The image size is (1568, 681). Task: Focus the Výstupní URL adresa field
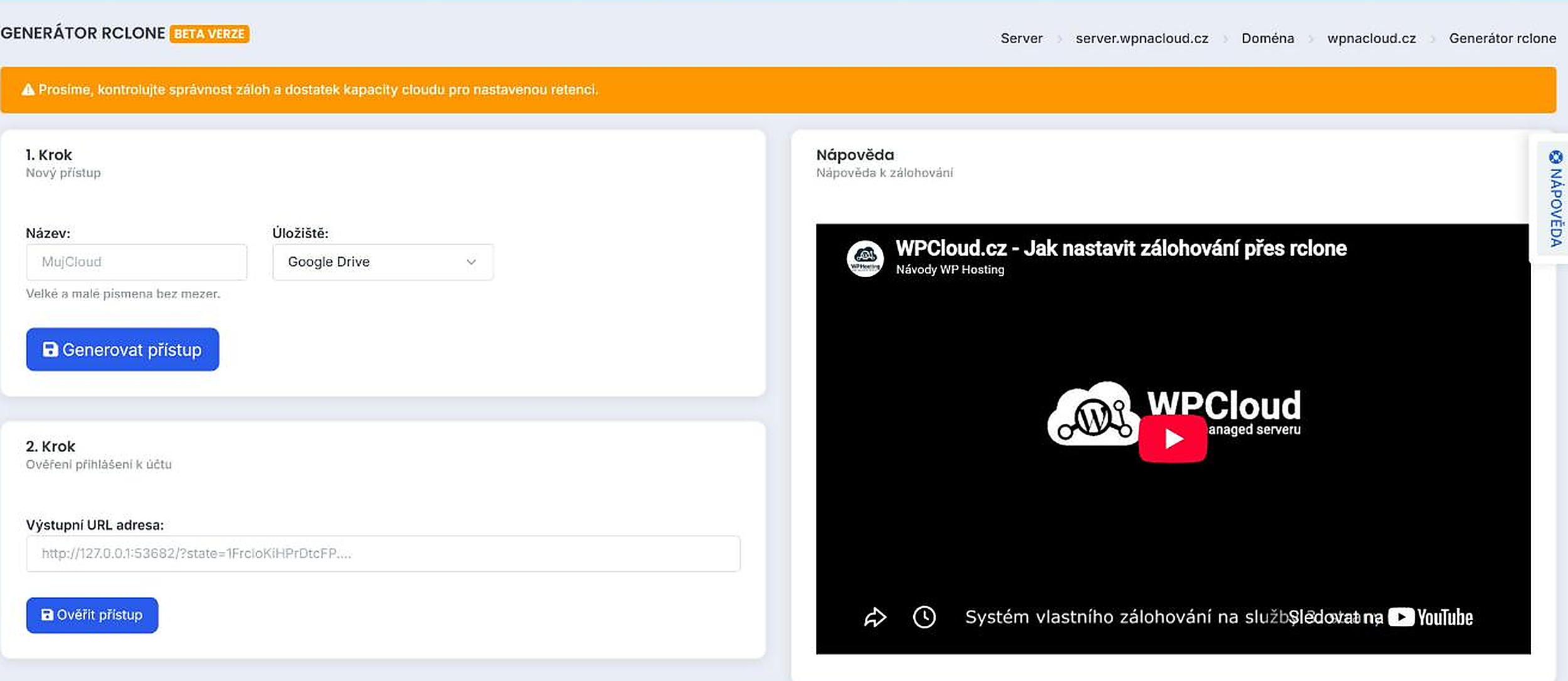pyautogui.click(x=383, y=553)
